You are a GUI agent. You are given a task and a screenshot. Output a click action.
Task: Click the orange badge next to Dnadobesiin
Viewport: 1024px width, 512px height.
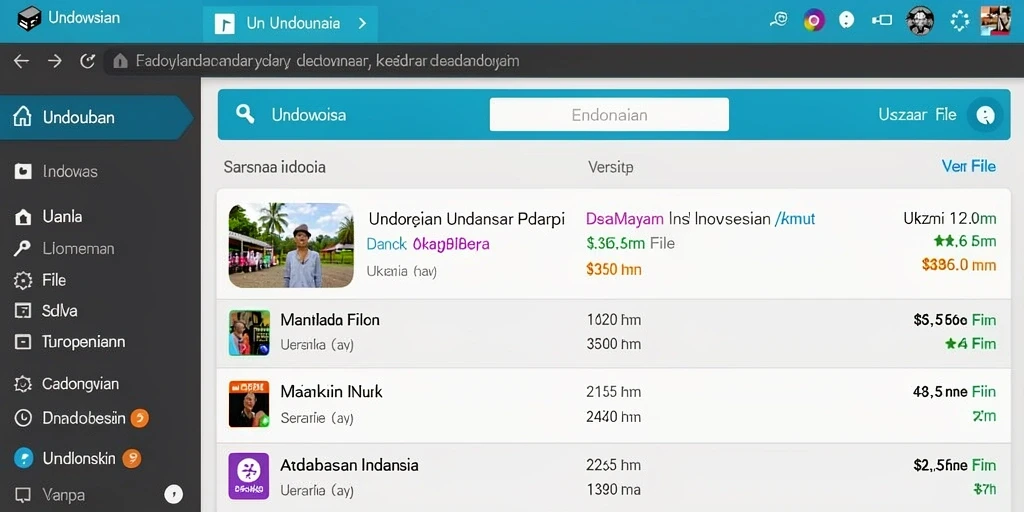coord(140,418)
